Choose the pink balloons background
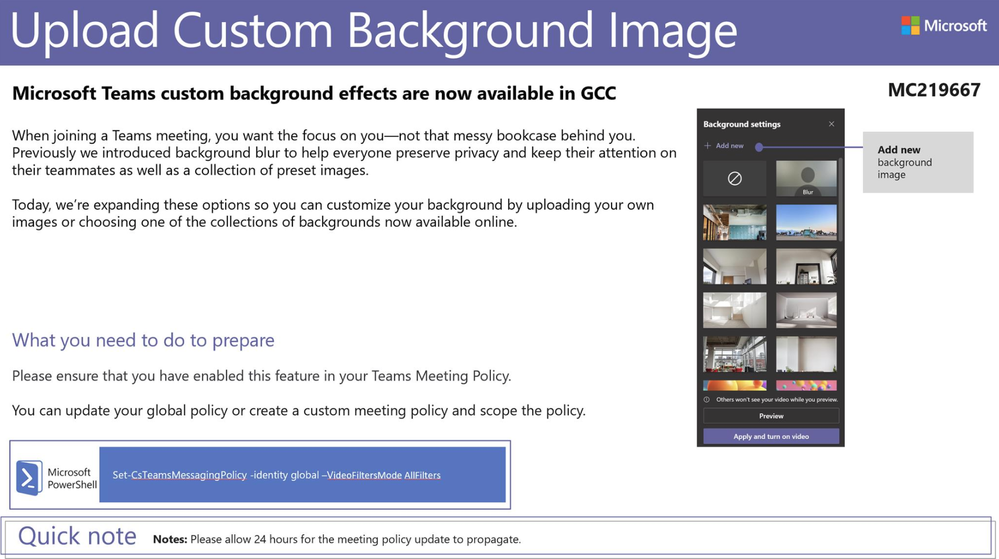This screenshot has width=999, height=559. 807,386
